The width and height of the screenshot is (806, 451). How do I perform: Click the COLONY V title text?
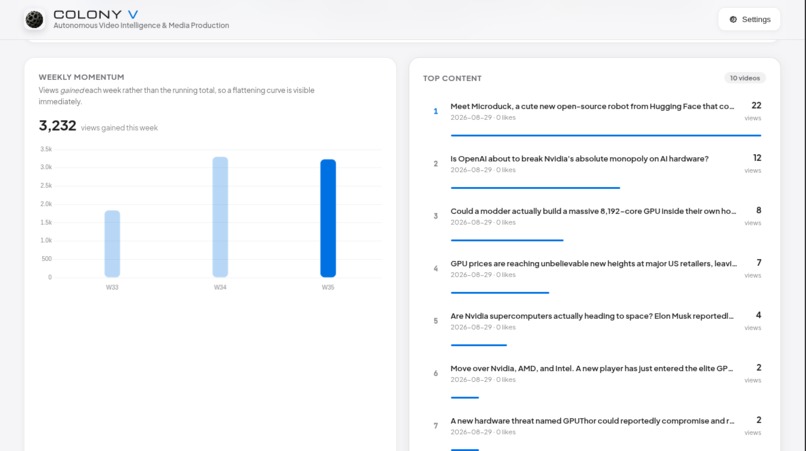96,14
